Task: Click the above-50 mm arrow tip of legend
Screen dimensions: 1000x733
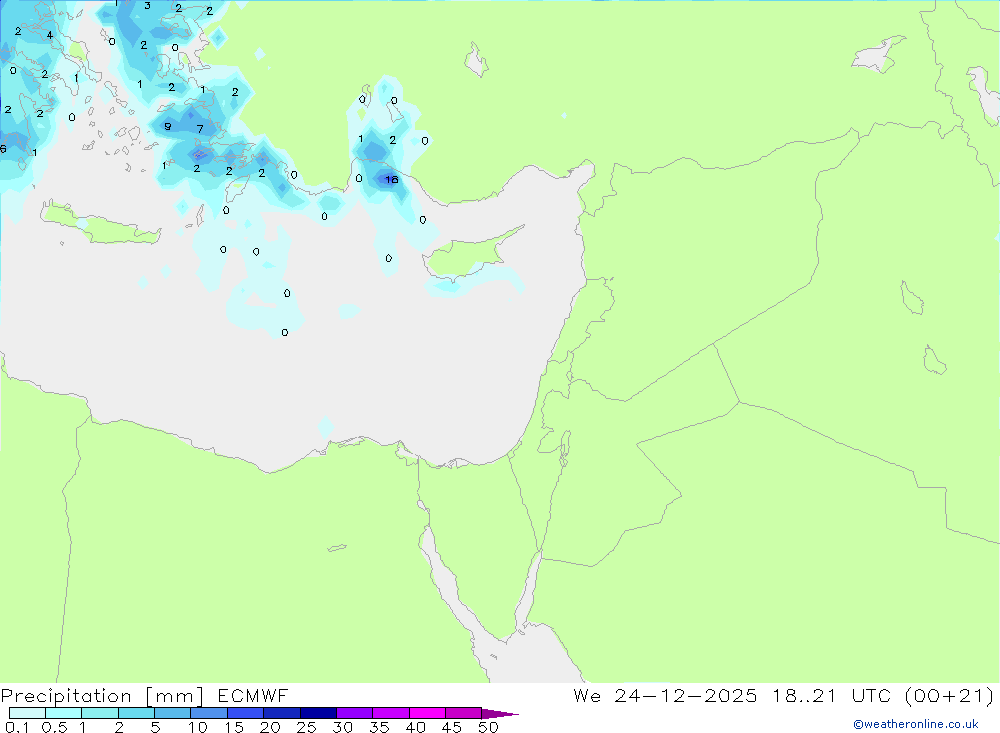Action: click(x=499, y=713)
